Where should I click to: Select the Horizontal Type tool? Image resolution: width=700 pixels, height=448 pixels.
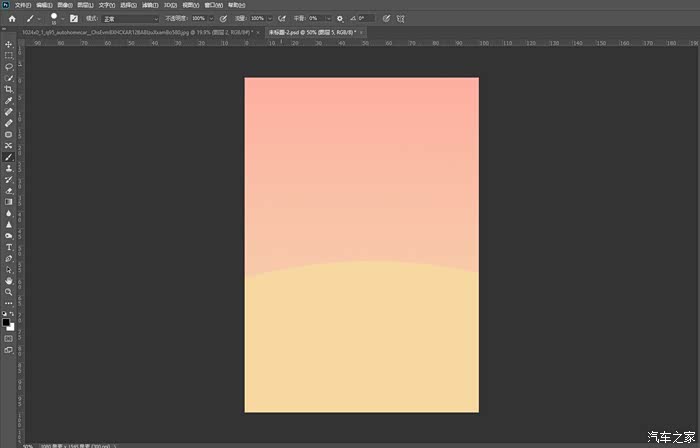9,246
